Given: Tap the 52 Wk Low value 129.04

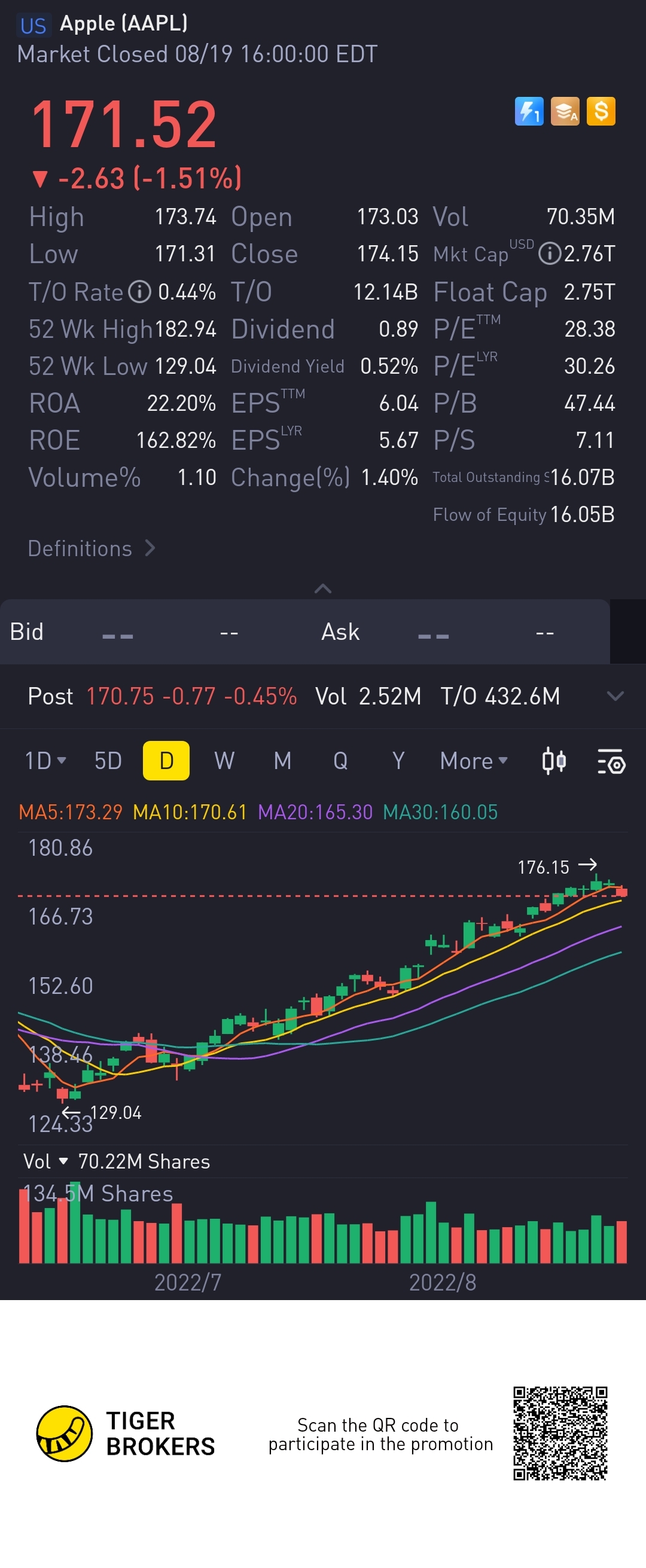Looking at the screenshot, I should [x=185, y=367].
